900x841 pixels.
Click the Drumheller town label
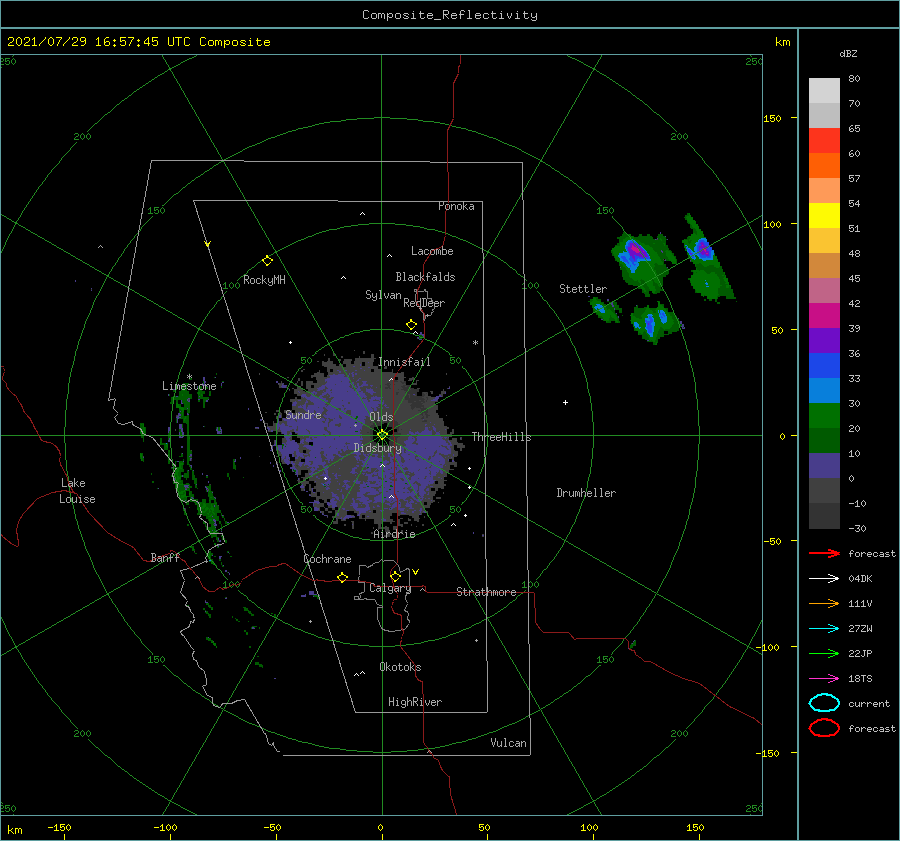[x=586, y=493]
